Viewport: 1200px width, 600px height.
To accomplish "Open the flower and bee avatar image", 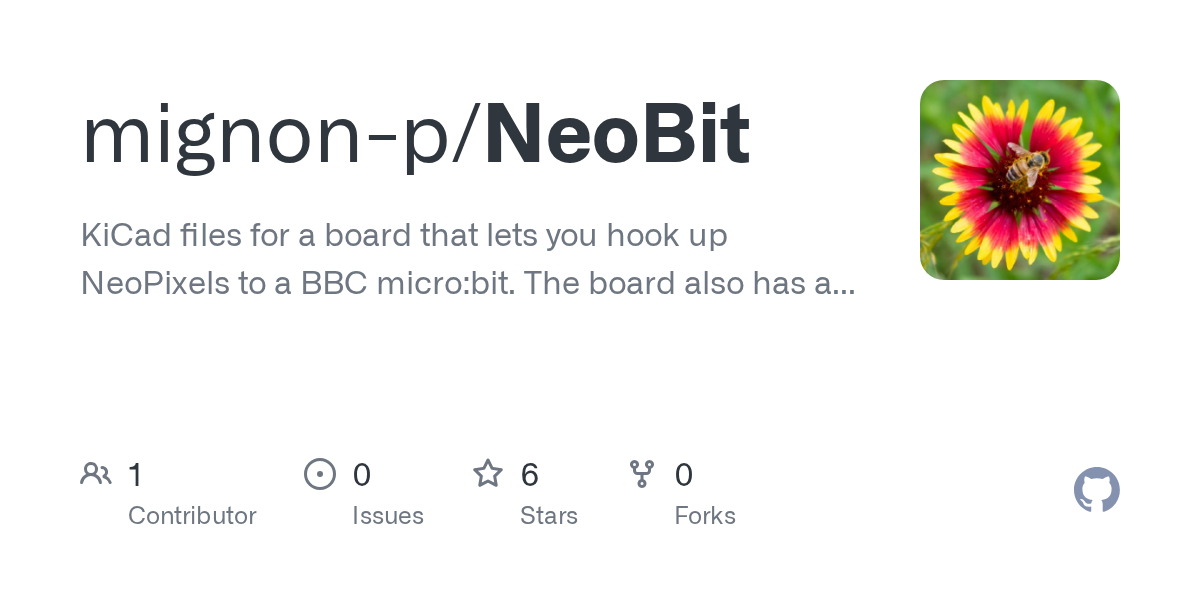I will tap(1019, 180).
